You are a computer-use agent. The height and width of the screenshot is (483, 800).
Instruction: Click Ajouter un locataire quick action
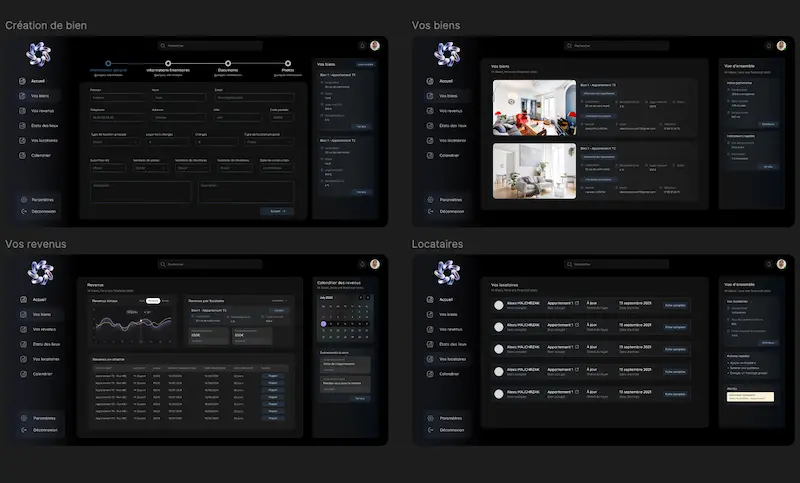[x=743, y=363]
